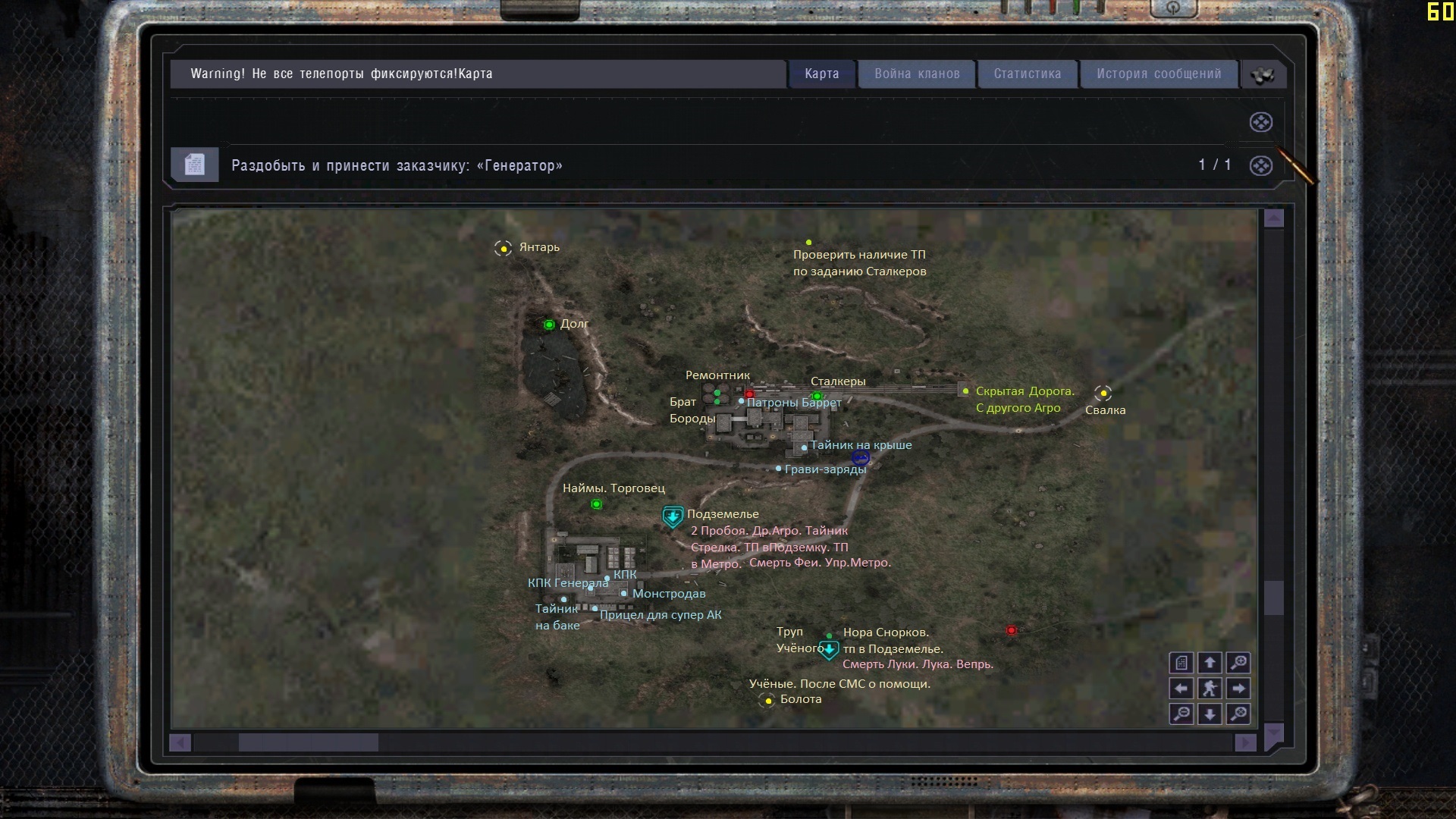Open the Статистика tab

click(1027, 74)
